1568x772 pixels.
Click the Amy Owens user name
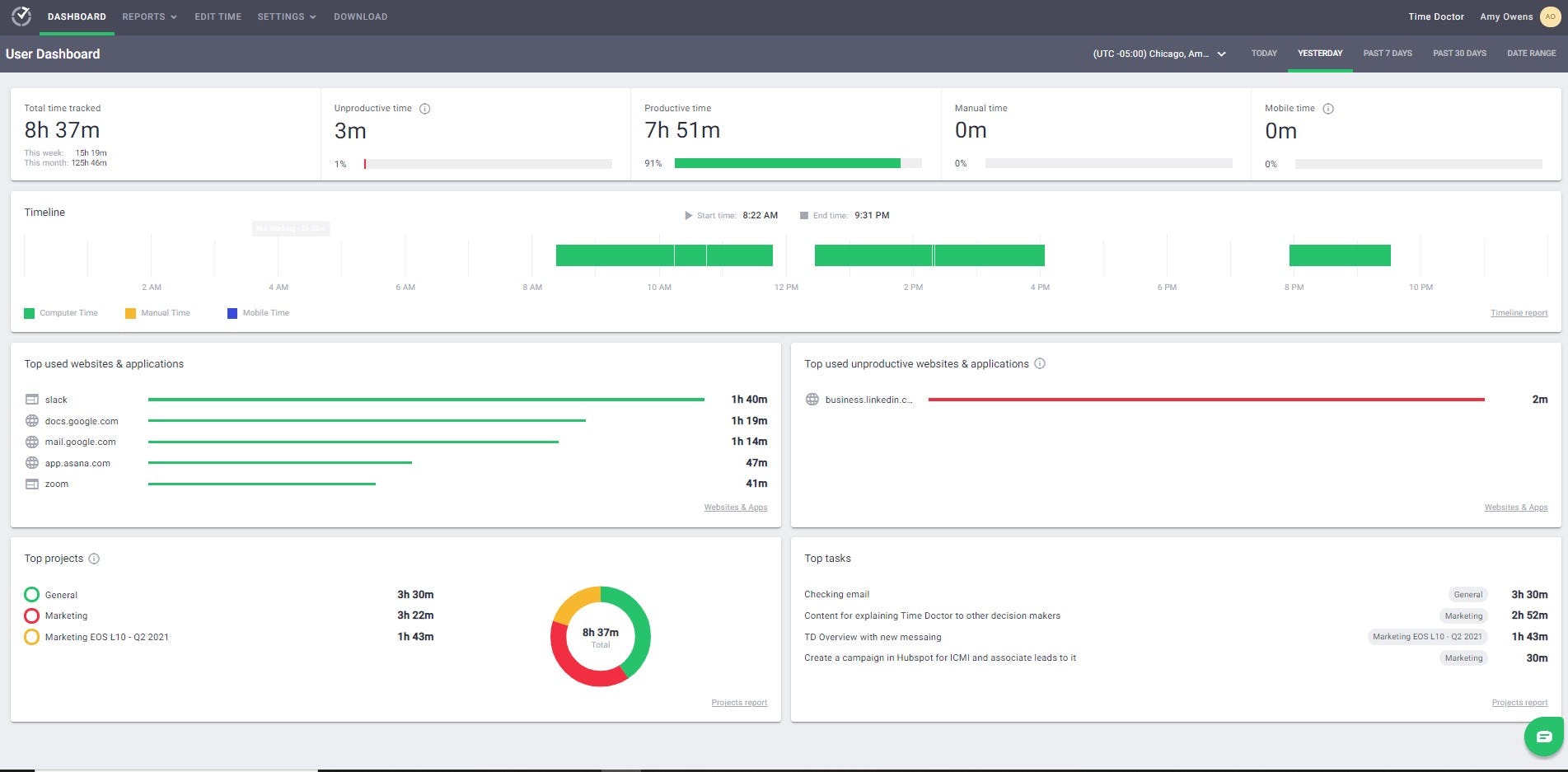pyautogui.click(x=1506, y=16)
